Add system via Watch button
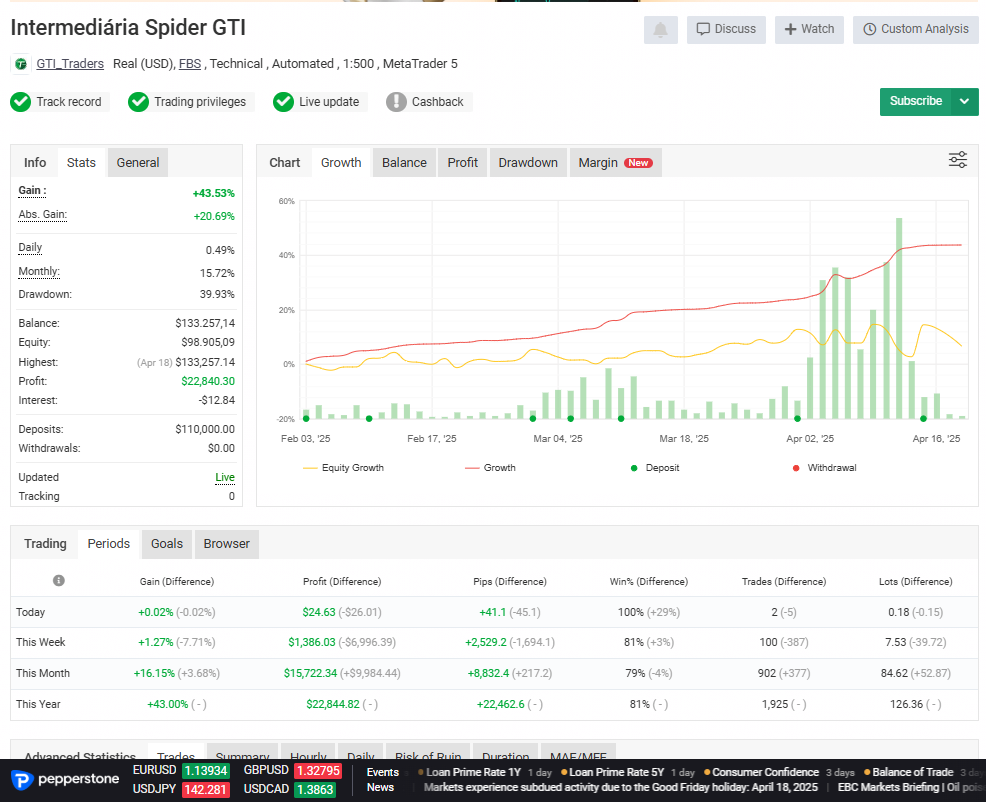 [809, 30]
